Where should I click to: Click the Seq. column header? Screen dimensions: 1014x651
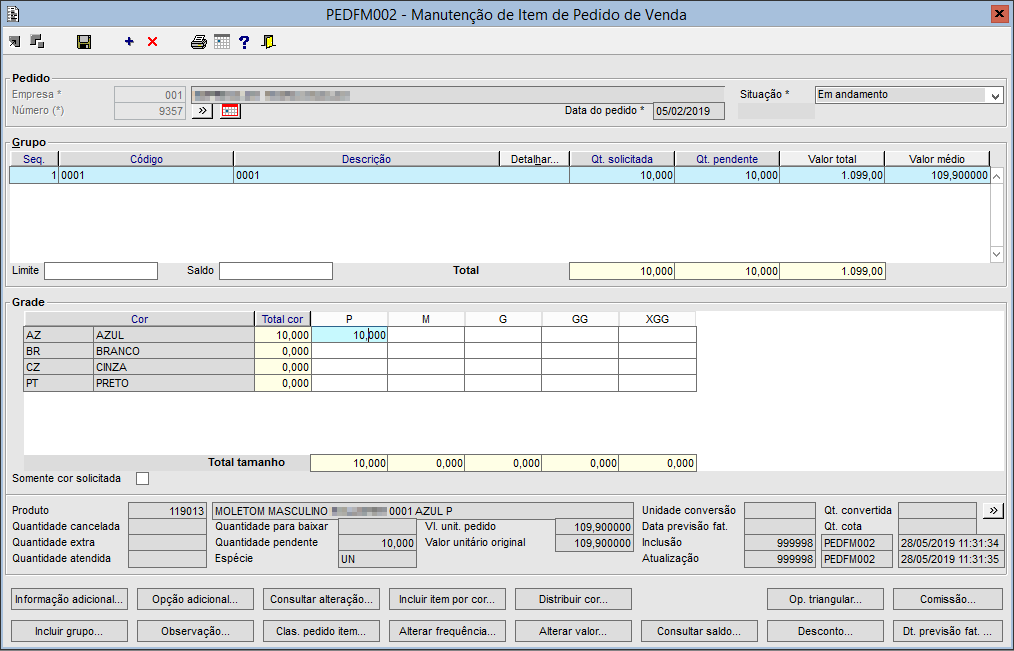click(34, 159)
